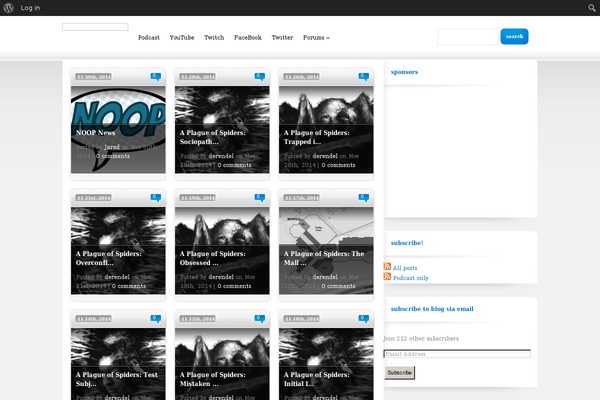Screen dimensions: 600x400
Task: Open the Twitch menu item
Action: click(x=214, y=38)
